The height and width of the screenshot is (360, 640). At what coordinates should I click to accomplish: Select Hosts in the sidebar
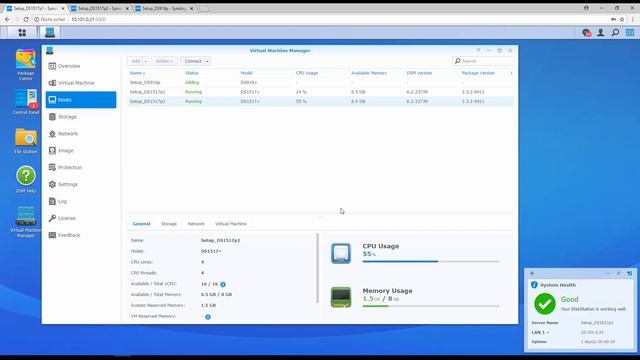tap(81, 100)
